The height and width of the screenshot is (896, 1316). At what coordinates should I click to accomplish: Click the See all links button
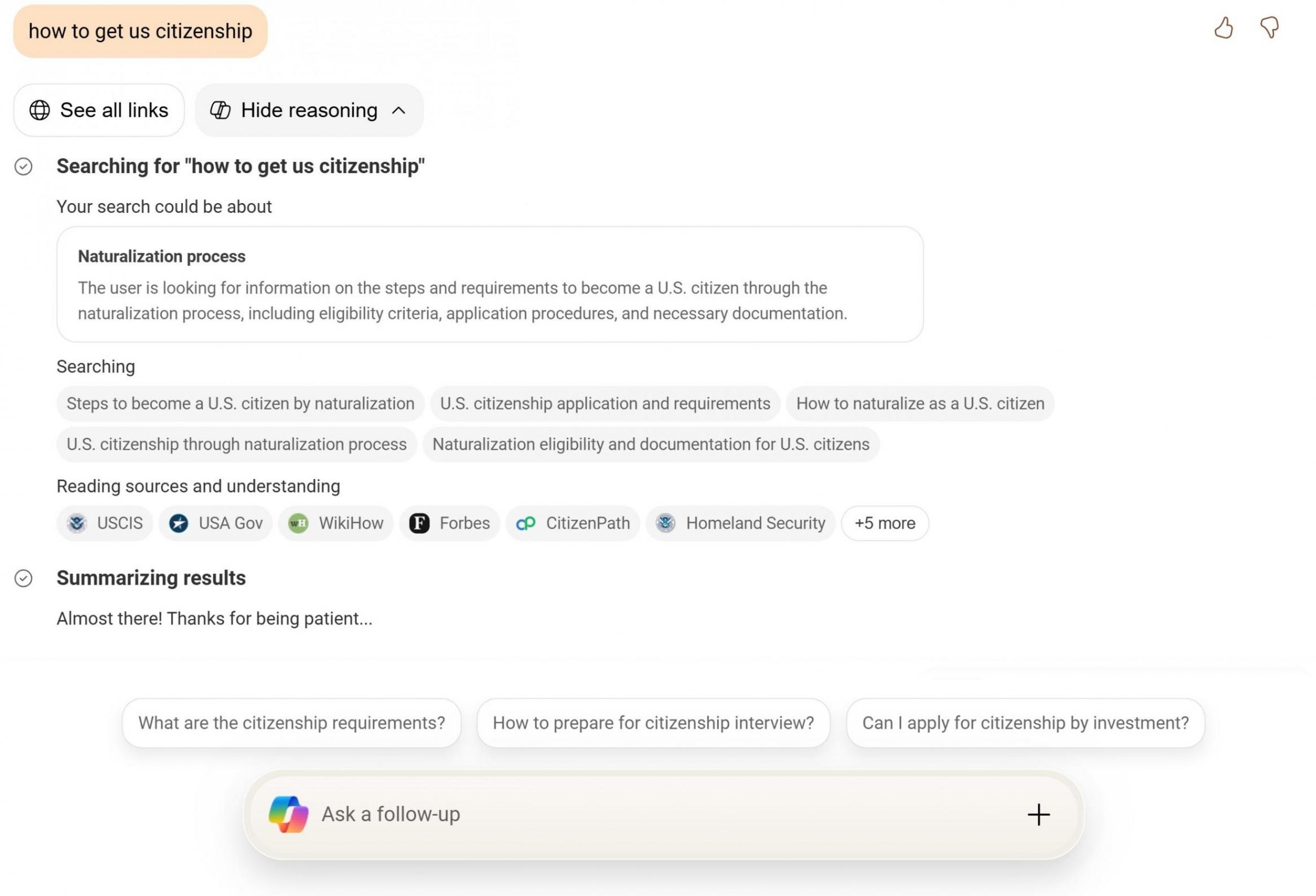click(99, 111)
